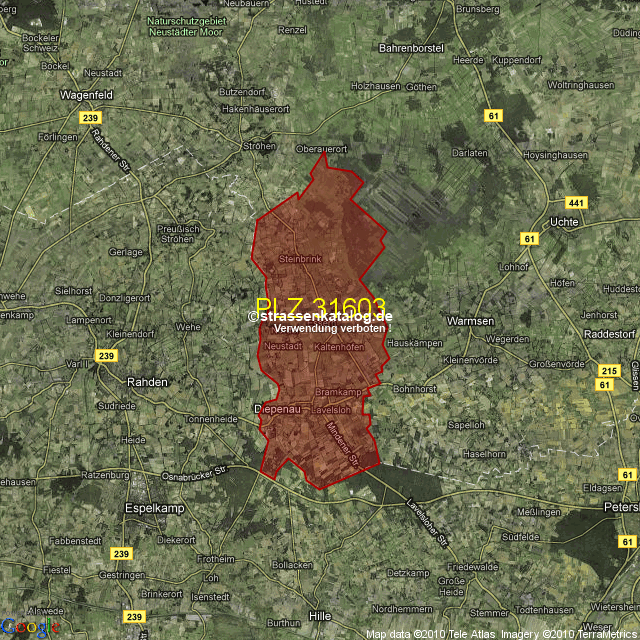640x640 pixels.
Task: Click the 61 road shield above Darlaten
Action: click(x=493, y=117)
